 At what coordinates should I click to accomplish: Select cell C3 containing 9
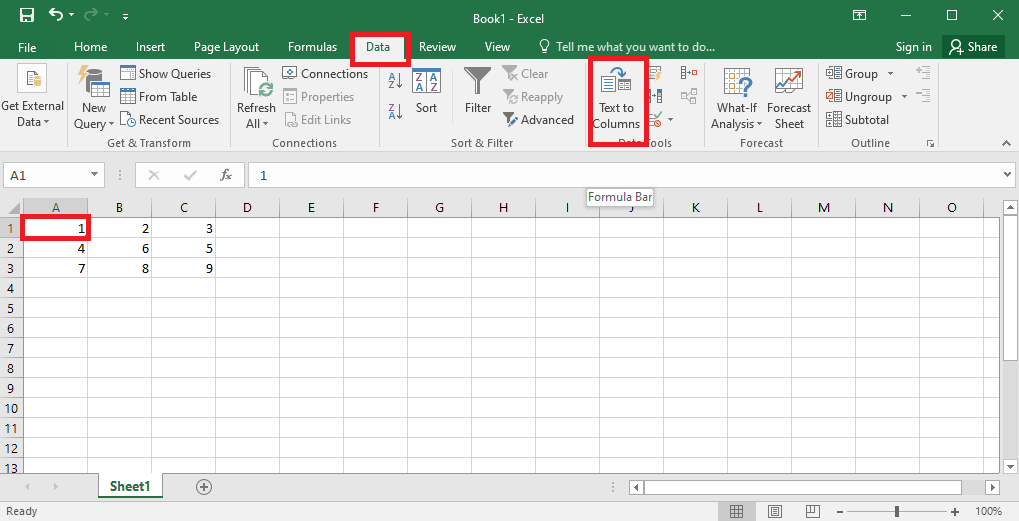pos(183,268)
